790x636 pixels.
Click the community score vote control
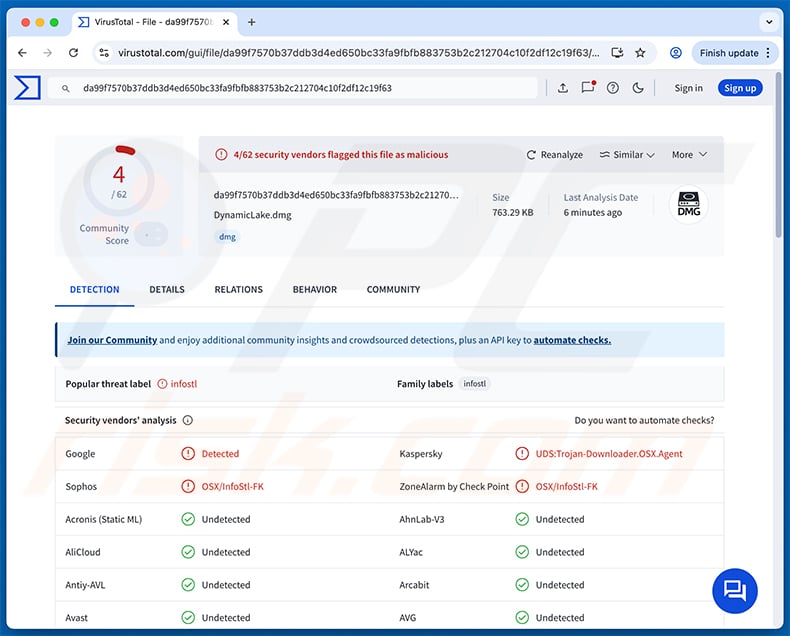click(x=151, y=235)
